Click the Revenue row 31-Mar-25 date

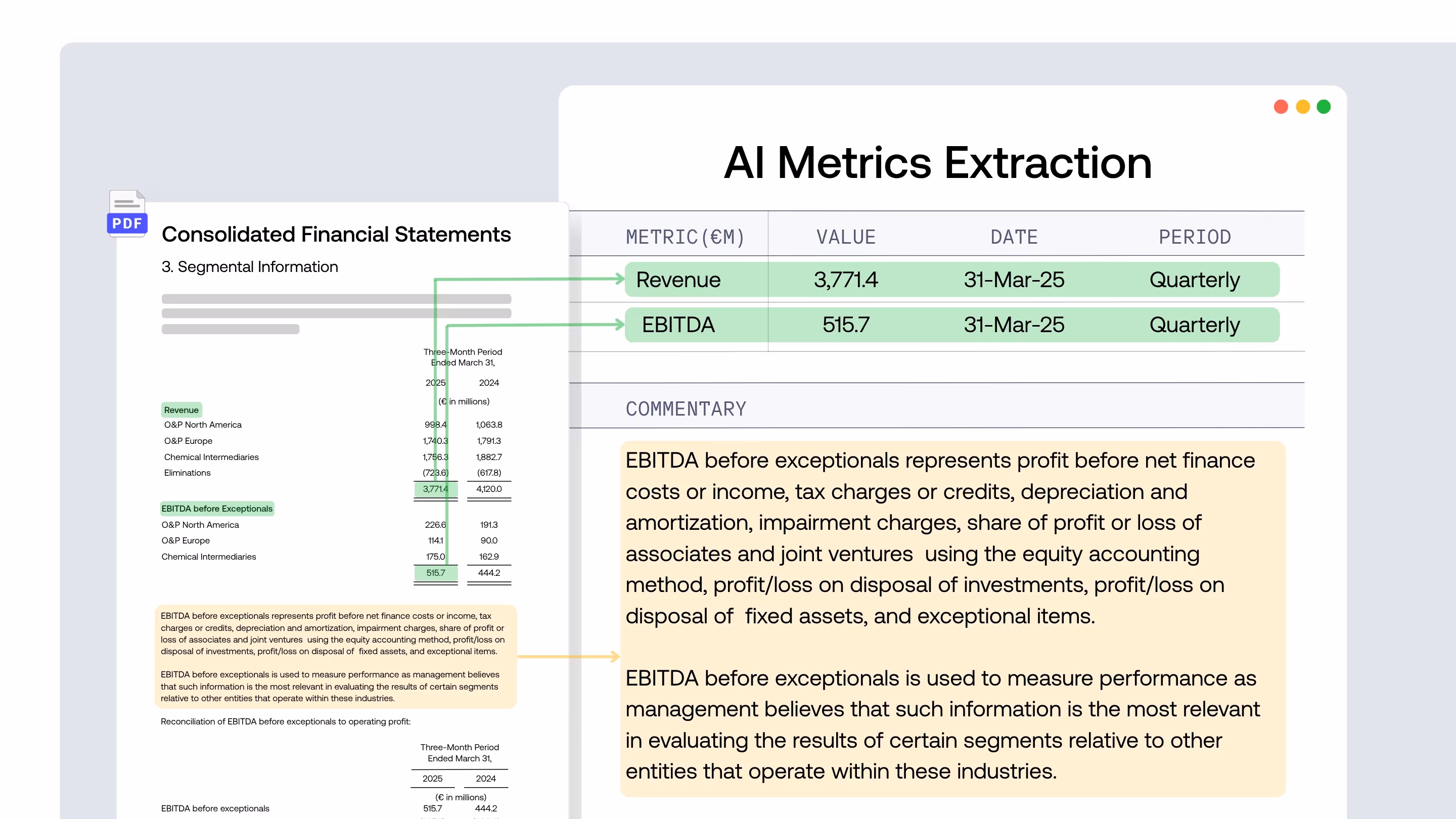point(1014,280)
